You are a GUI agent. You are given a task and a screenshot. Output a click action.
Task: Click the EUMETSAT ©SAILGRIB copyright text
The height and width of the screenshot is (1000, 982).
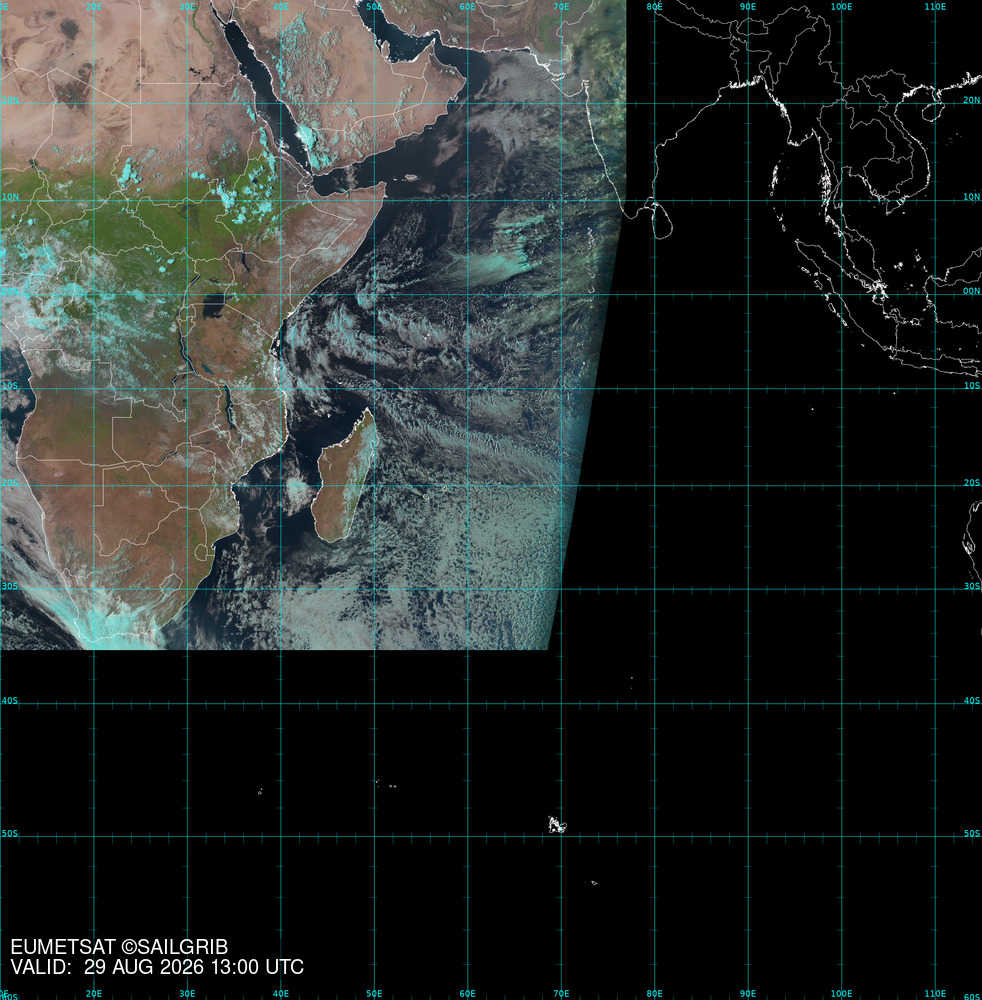[x=119, y=947]
